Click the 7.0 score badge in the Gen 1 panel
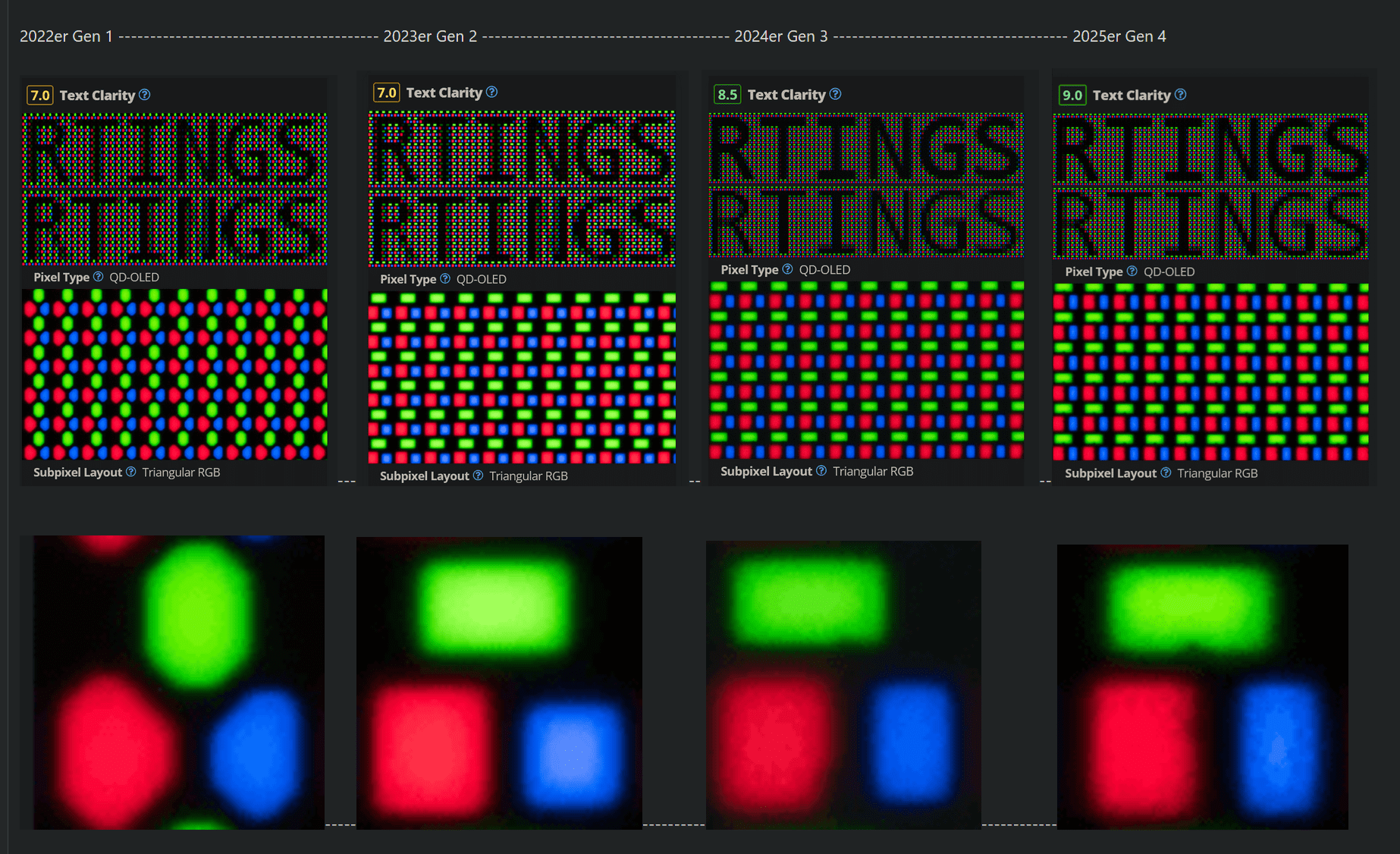This screenshot has height=854, width=1400. 40,95
